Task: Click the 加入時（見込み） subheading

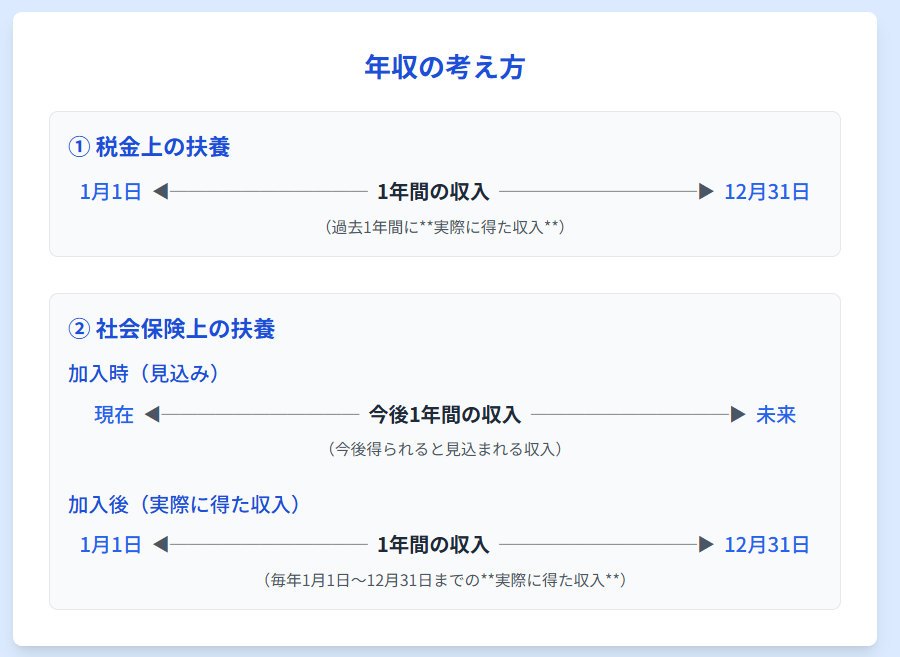Action: click(144, 374)
